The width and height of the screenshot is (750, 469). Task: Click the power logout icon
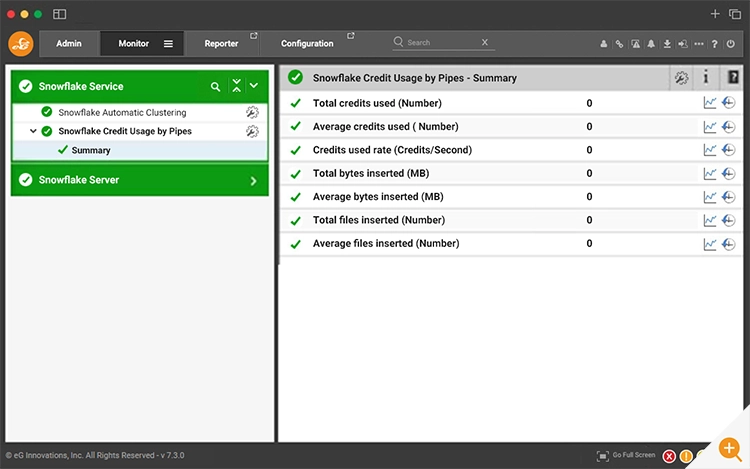730,44
